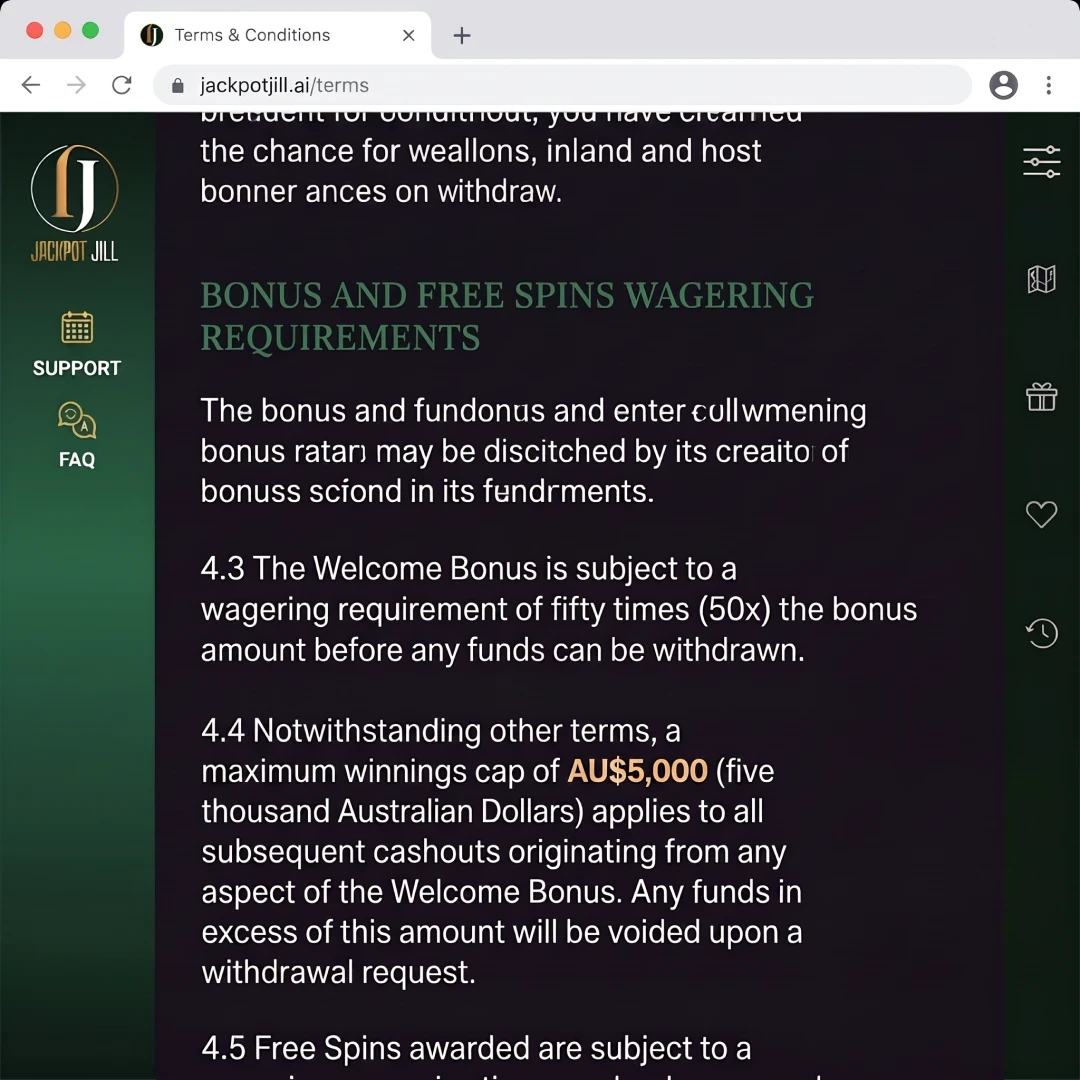This screenshot has height=1080, width=1080.
Task: Click the macOS green fullscreen button
Action: click(x=90, y=31)
